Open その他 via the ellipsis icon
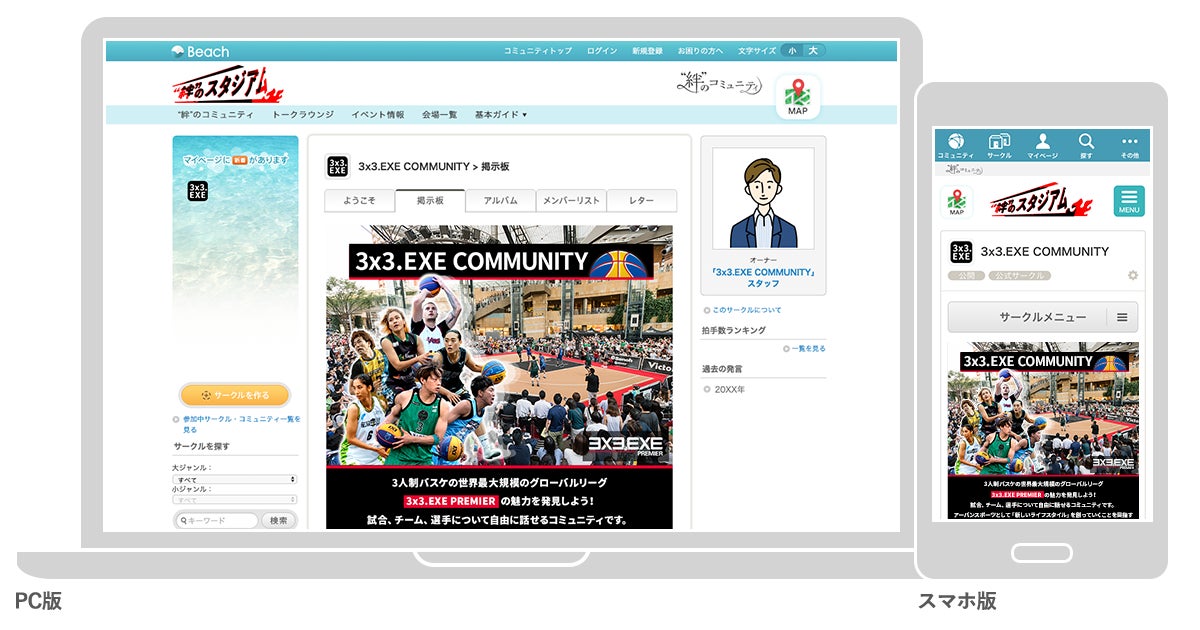Screen dimensions: 1200x630 [x=1128, y=141]
